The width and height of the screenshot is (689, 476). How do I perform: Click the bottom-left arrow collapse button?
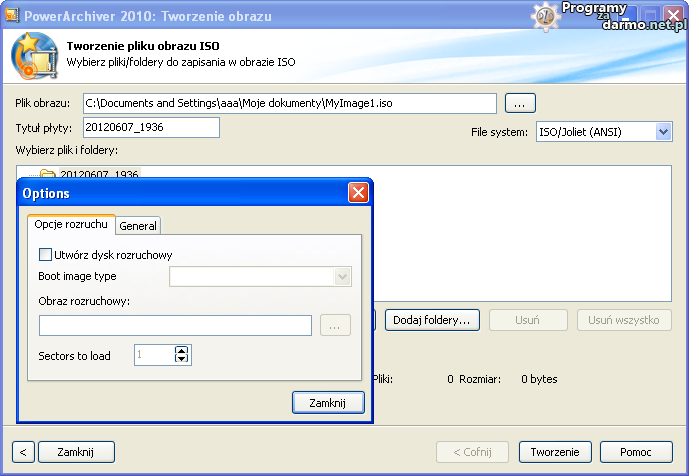pos(24,452)
